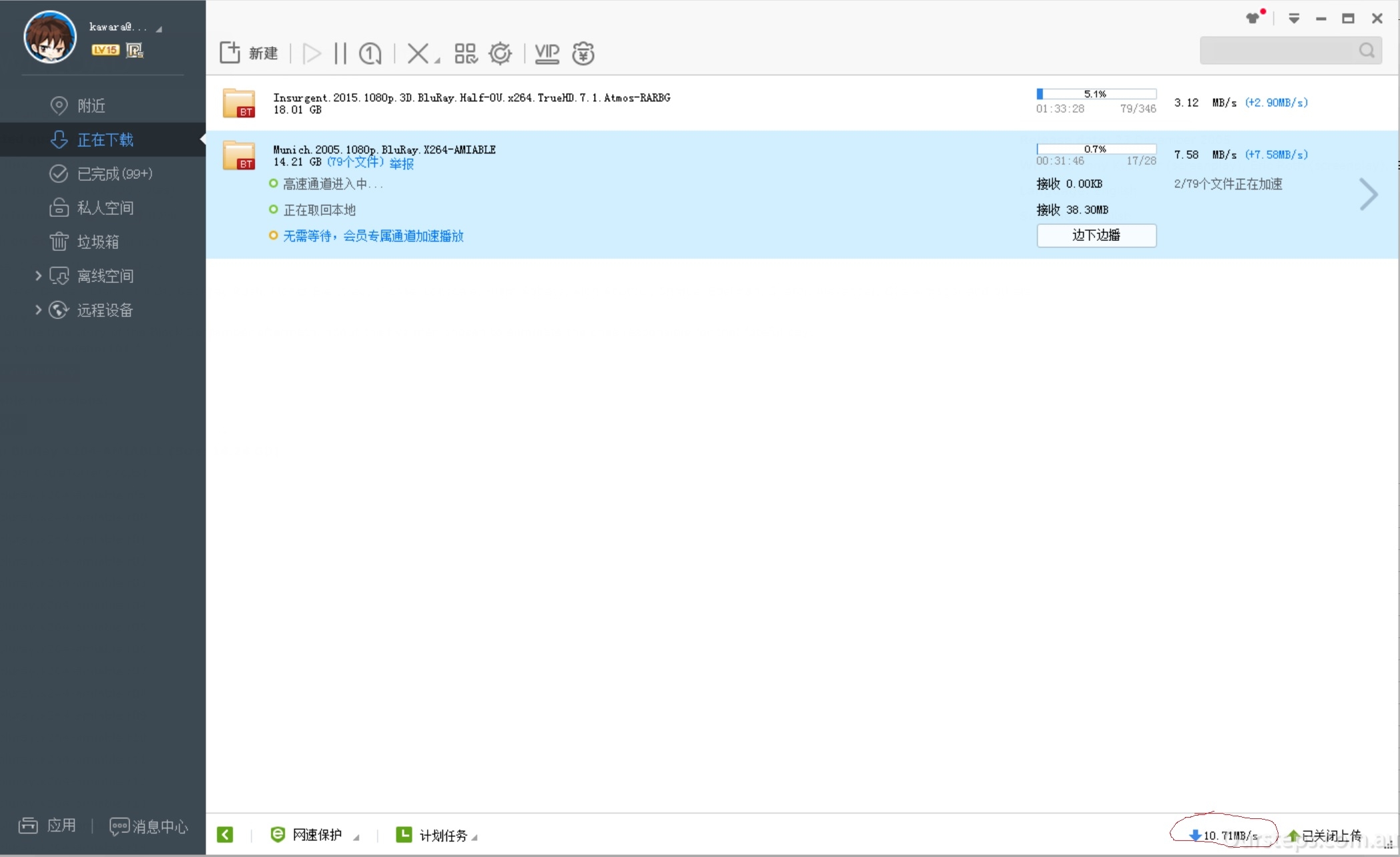Viewport: 1400px width, 857px height.
Task: Click the member badge icon beside LV15
Action: 134,50
